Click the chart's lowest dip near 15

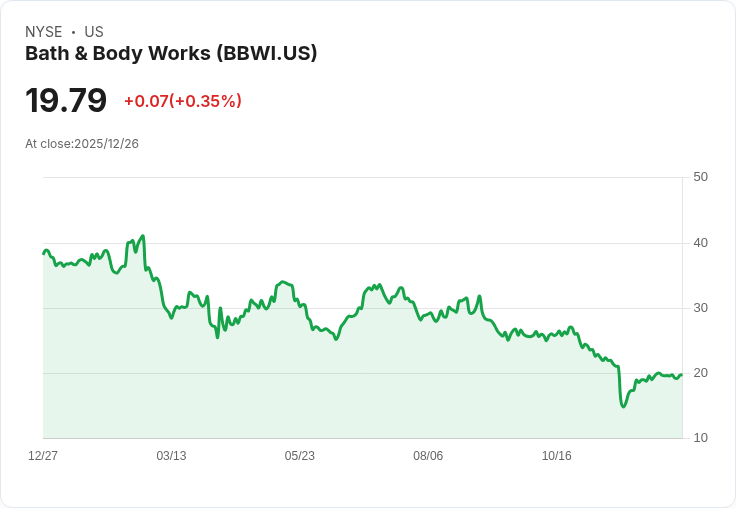tap(623, 407)
